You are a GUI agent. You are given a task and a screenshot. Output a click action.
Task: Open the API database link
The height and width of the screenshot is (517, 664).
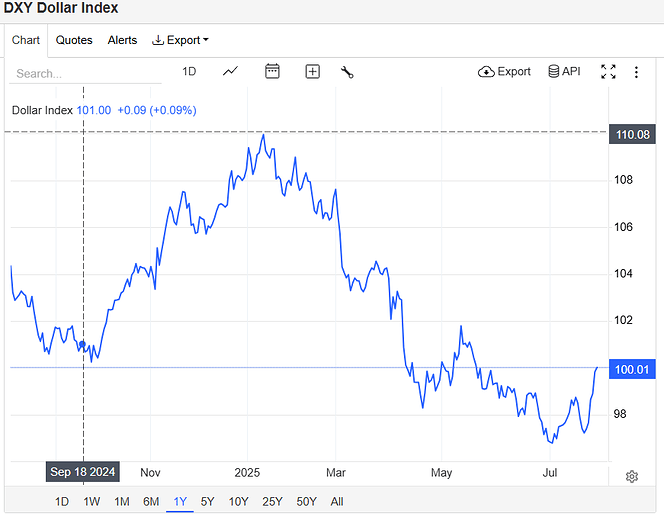tap(564, 71)
